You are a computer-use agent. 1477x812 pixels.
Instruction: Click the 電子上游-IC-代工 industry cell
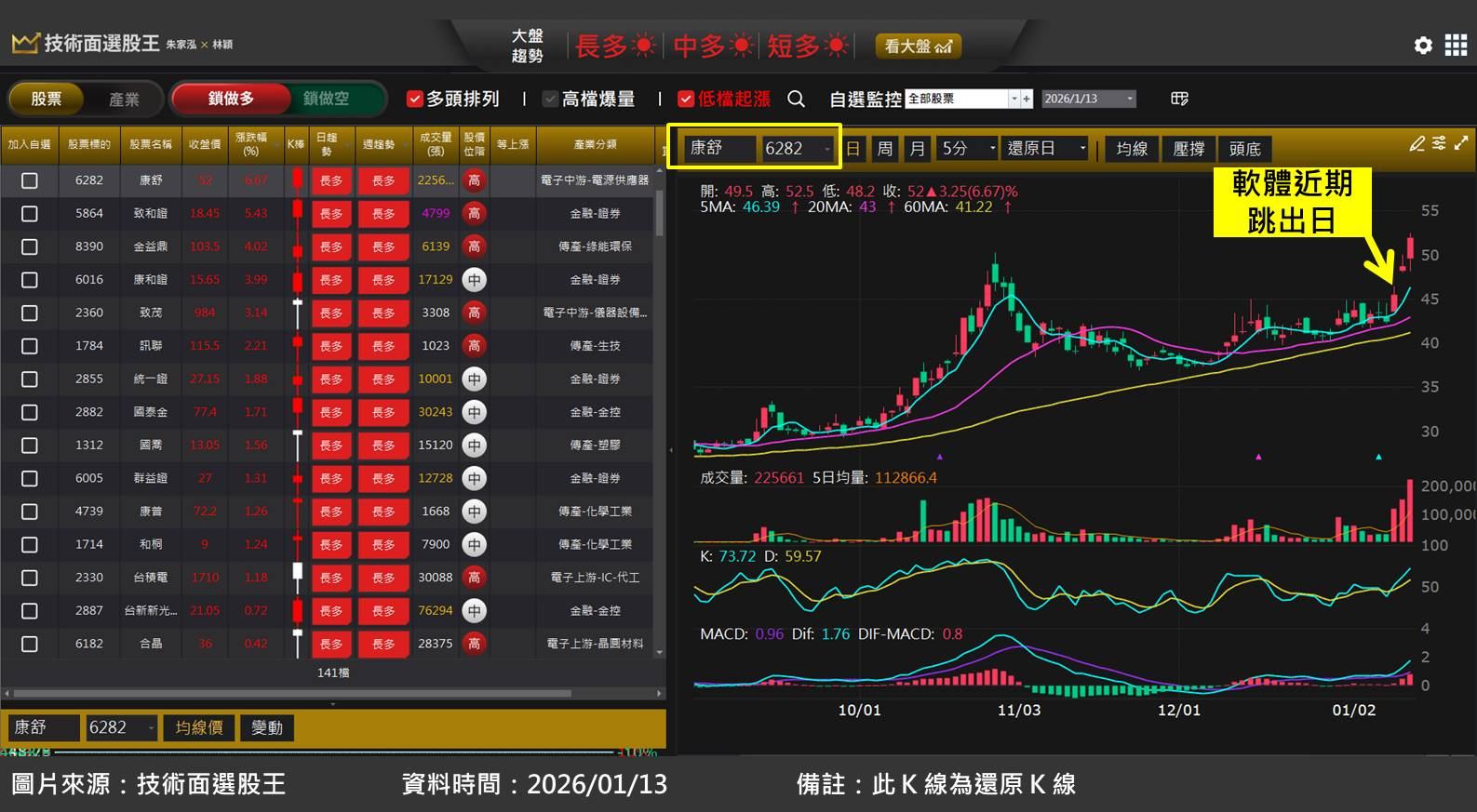tap(596, 578)
